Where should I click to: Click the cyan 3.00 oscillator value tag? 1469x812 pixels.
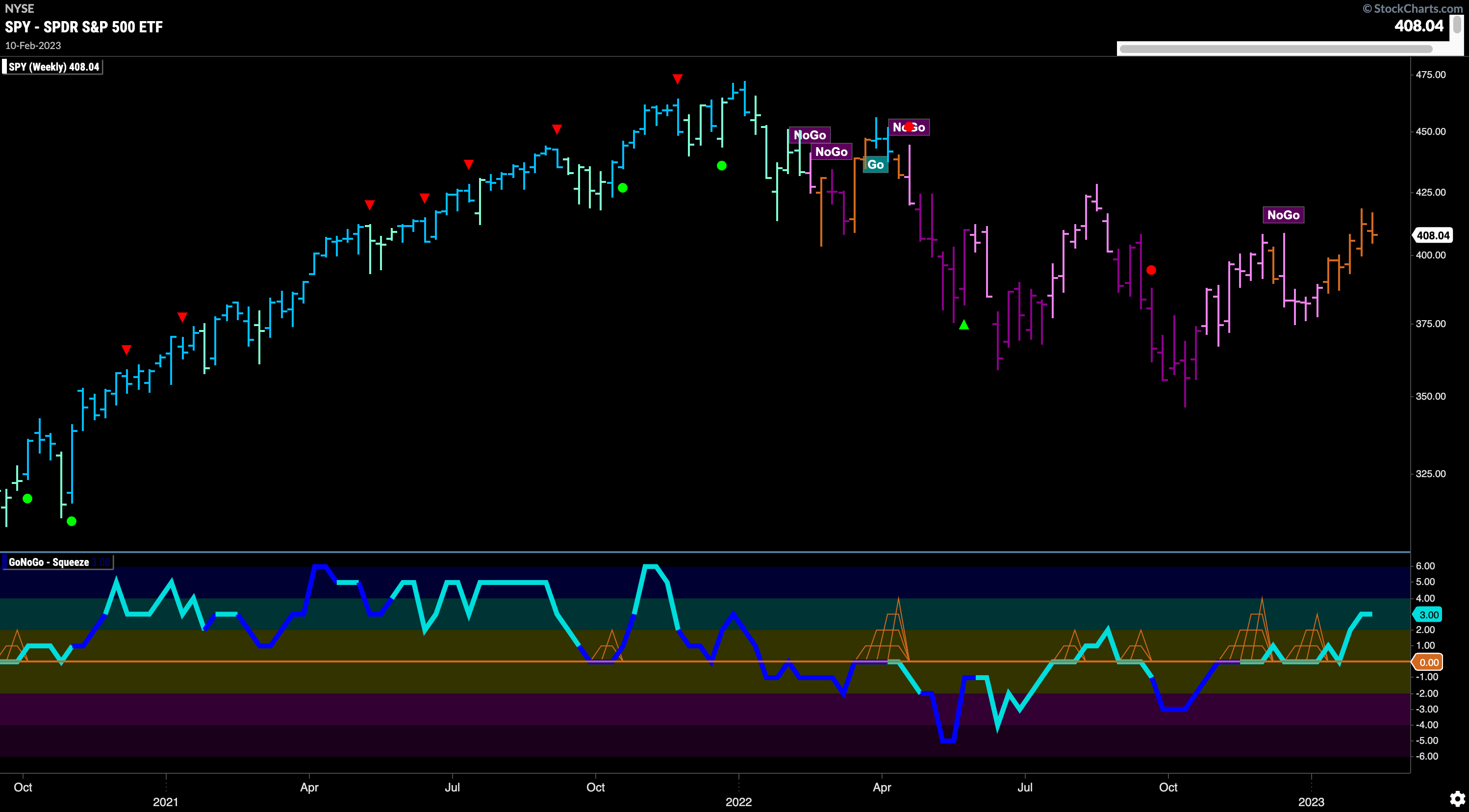1428,615
